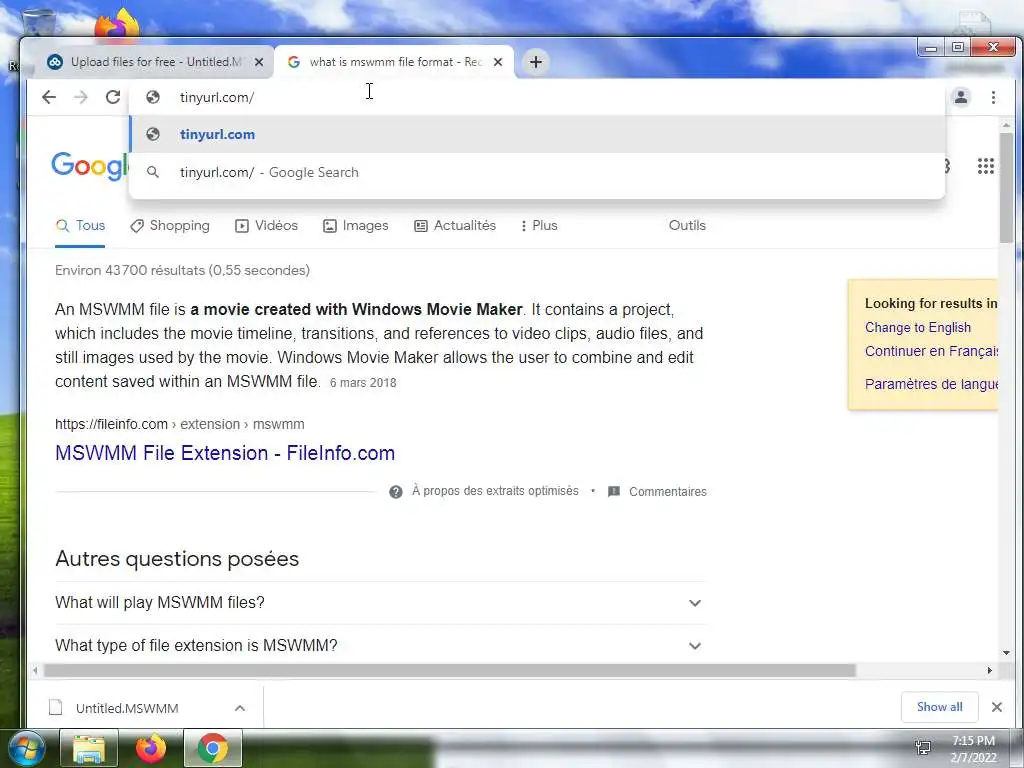Image resolution: width=1024 pixels, height=768 pixels.
Task: Click the taskbar clock showing 7:15 PM
Action: (x=973, y=749)
